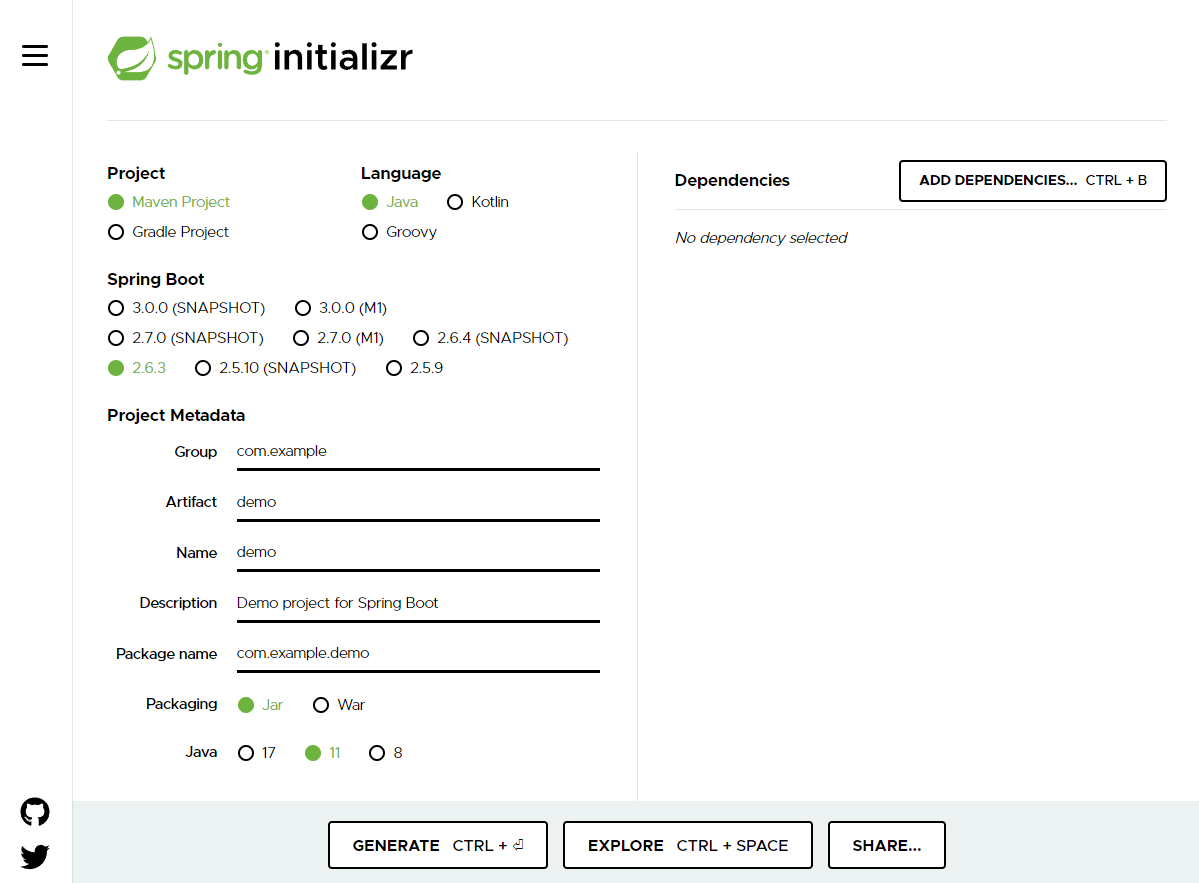Click the Explore button
Viewport: 1199px width, 883px height.
pos(687,845)
